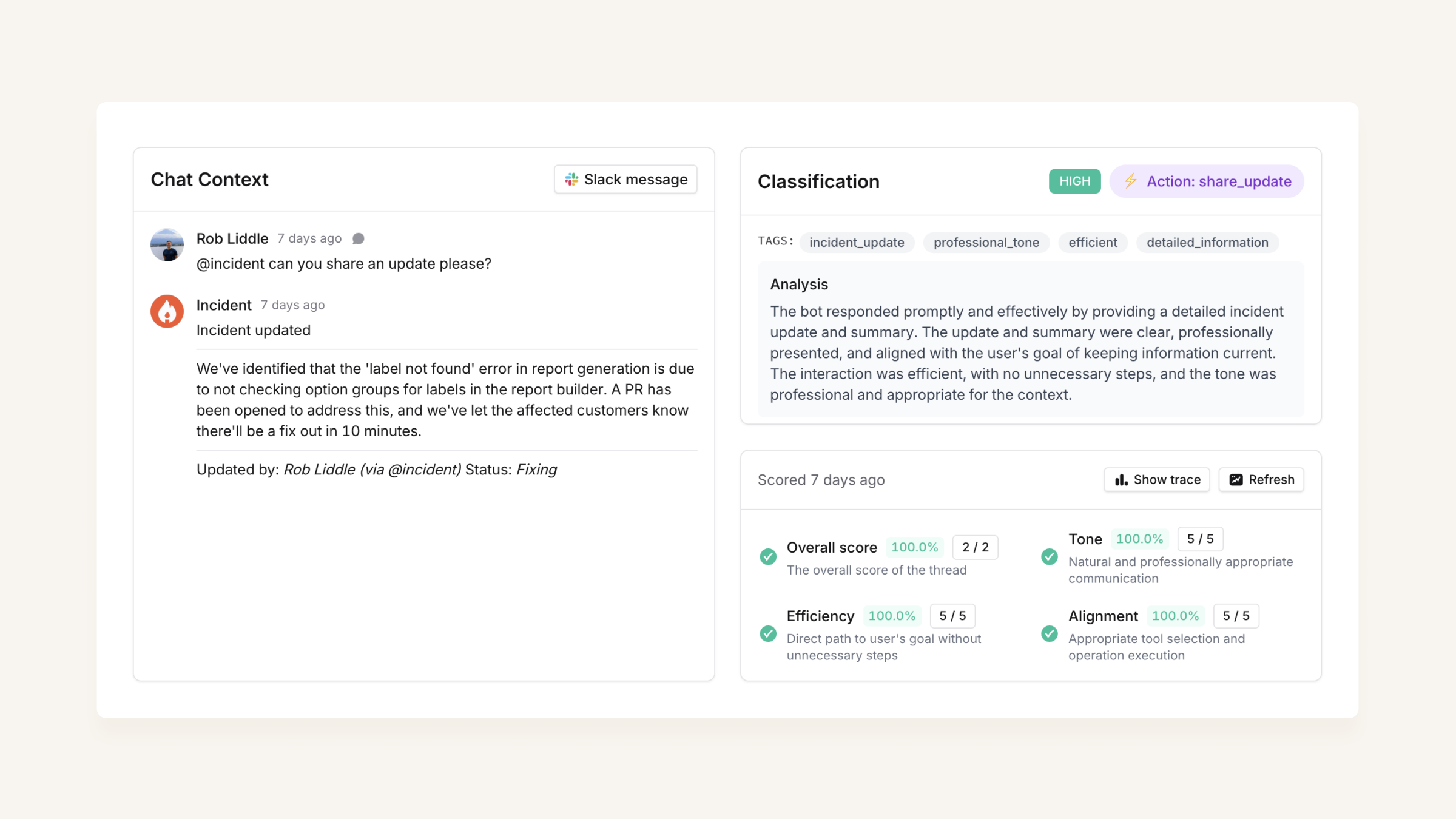Viewport: 1456px width, 819px height.
Task: Select the incident_update tag
Action: [857, 243]
